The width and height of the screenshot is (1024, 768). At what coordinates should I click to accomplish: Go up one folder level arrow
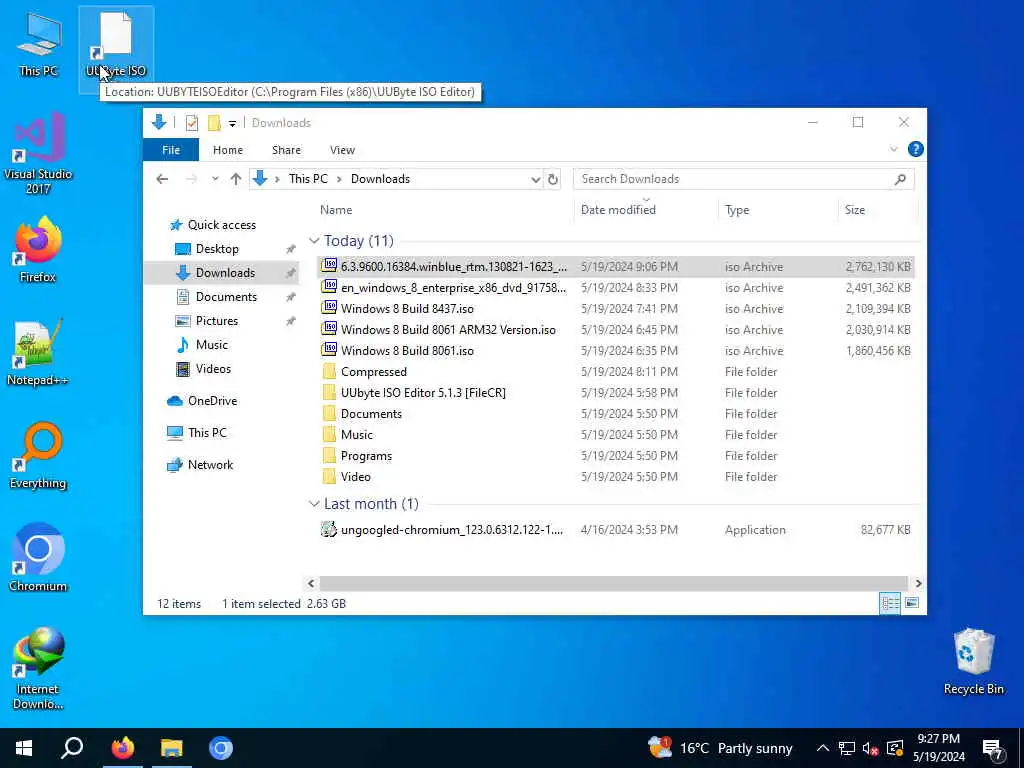236,179
